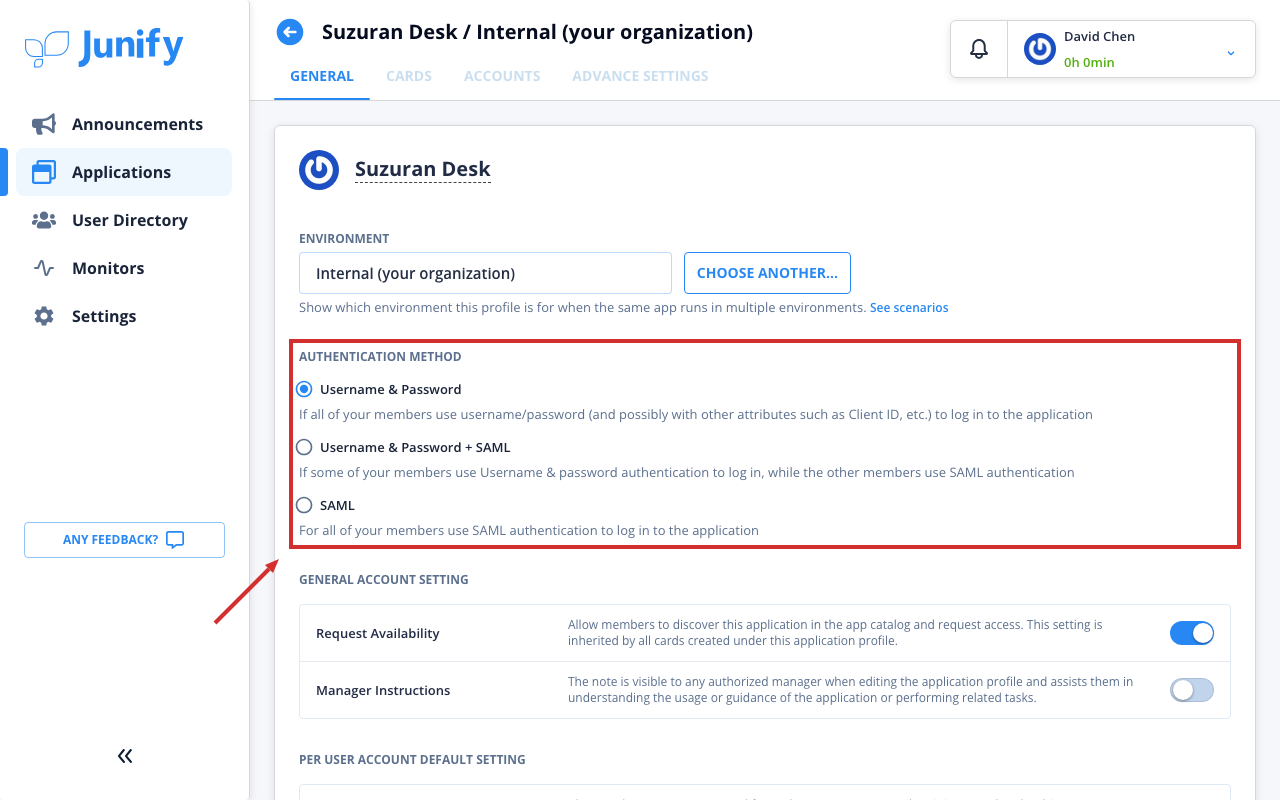Viewport: 1280px width, 800px height.
Task: Open notifications bell
Action: tap(979, 49)
